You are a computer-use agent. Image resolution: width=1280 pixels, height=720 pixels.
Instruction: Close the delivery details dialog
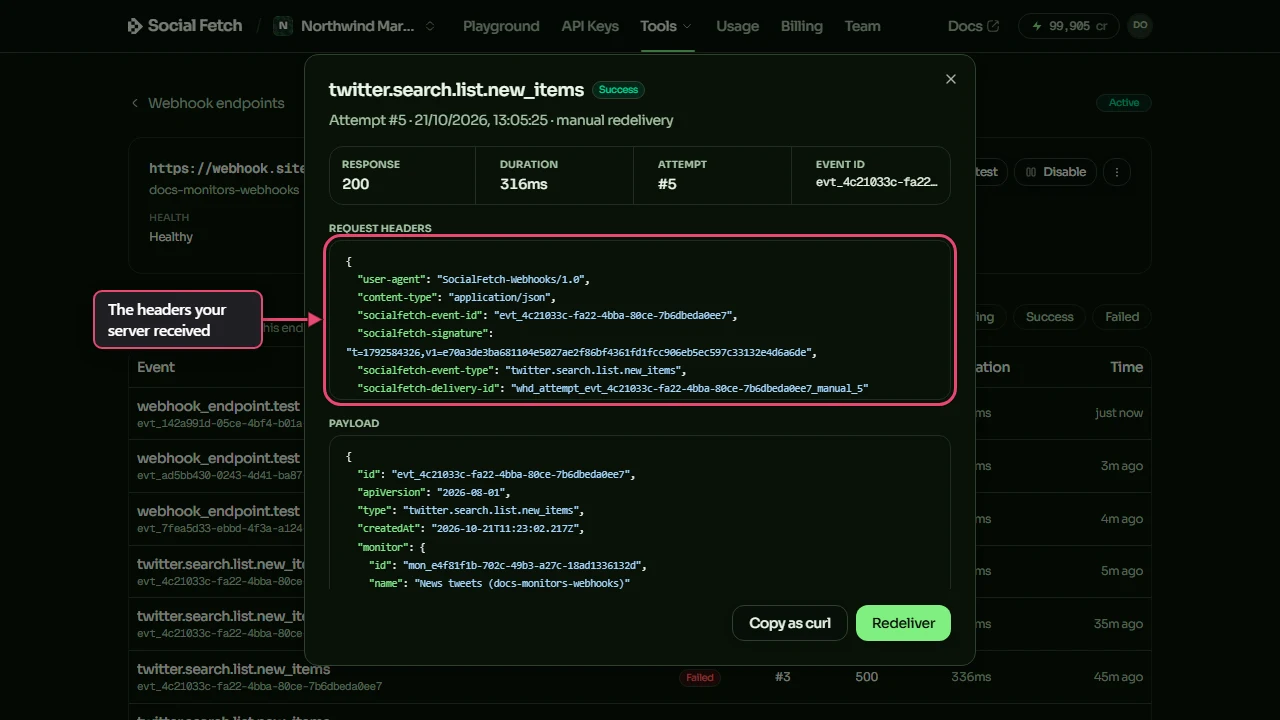[x=951, y=79]
